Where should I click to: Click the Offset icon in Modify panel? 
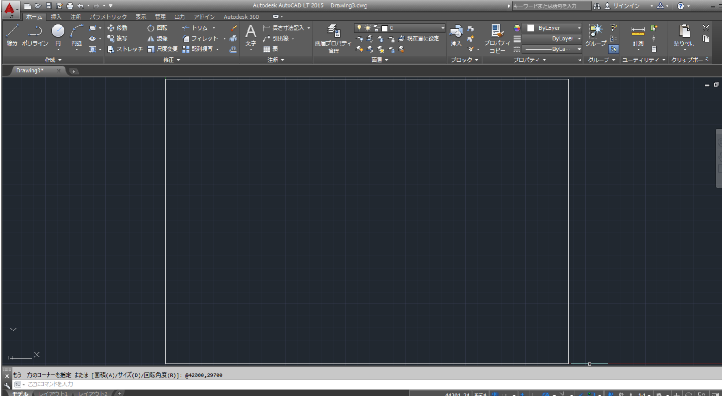point(233,49)
